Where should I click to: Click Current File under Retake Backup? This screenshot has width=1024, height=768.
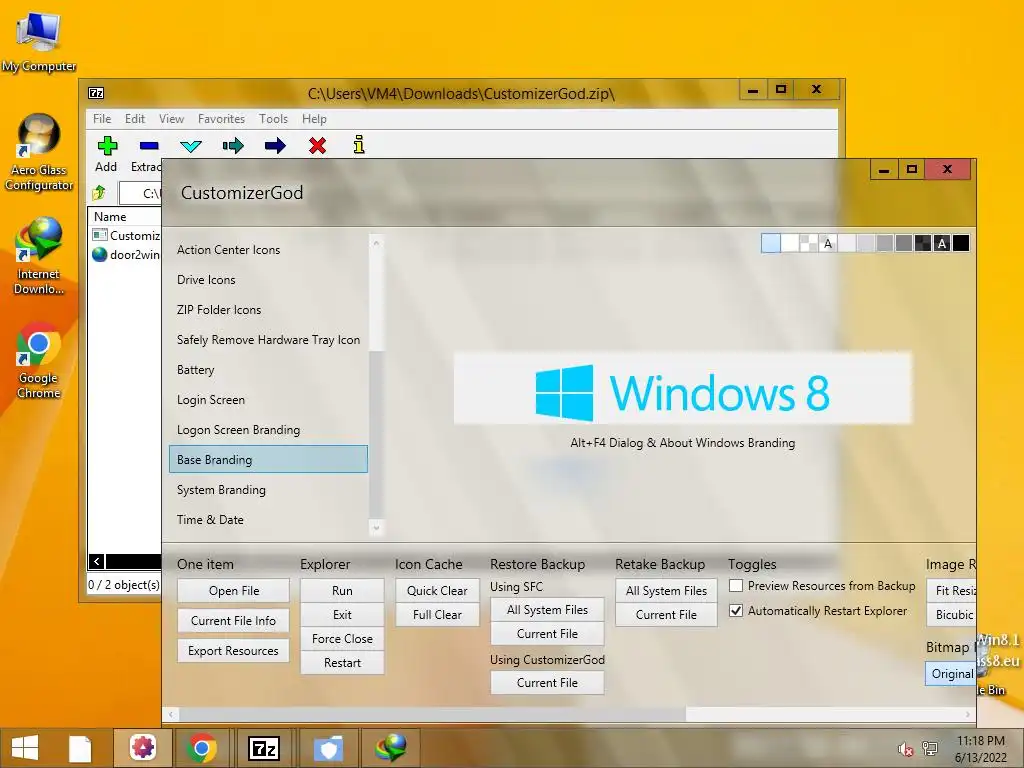(666, 615)
